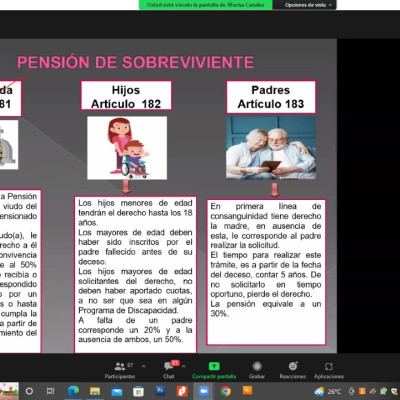Open File Explorer from the taskbar
The height and width of the screenshot is (400, 400).
click(x=95, y=391)
